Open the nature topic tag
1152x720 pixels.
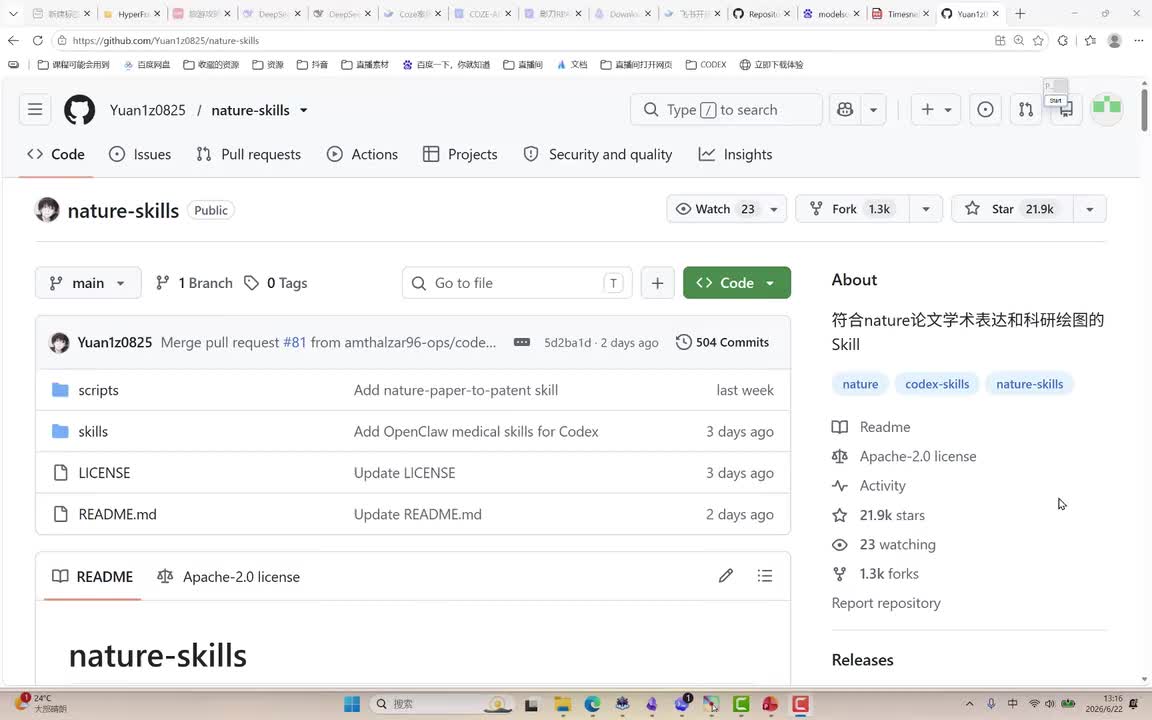(860, 384)
